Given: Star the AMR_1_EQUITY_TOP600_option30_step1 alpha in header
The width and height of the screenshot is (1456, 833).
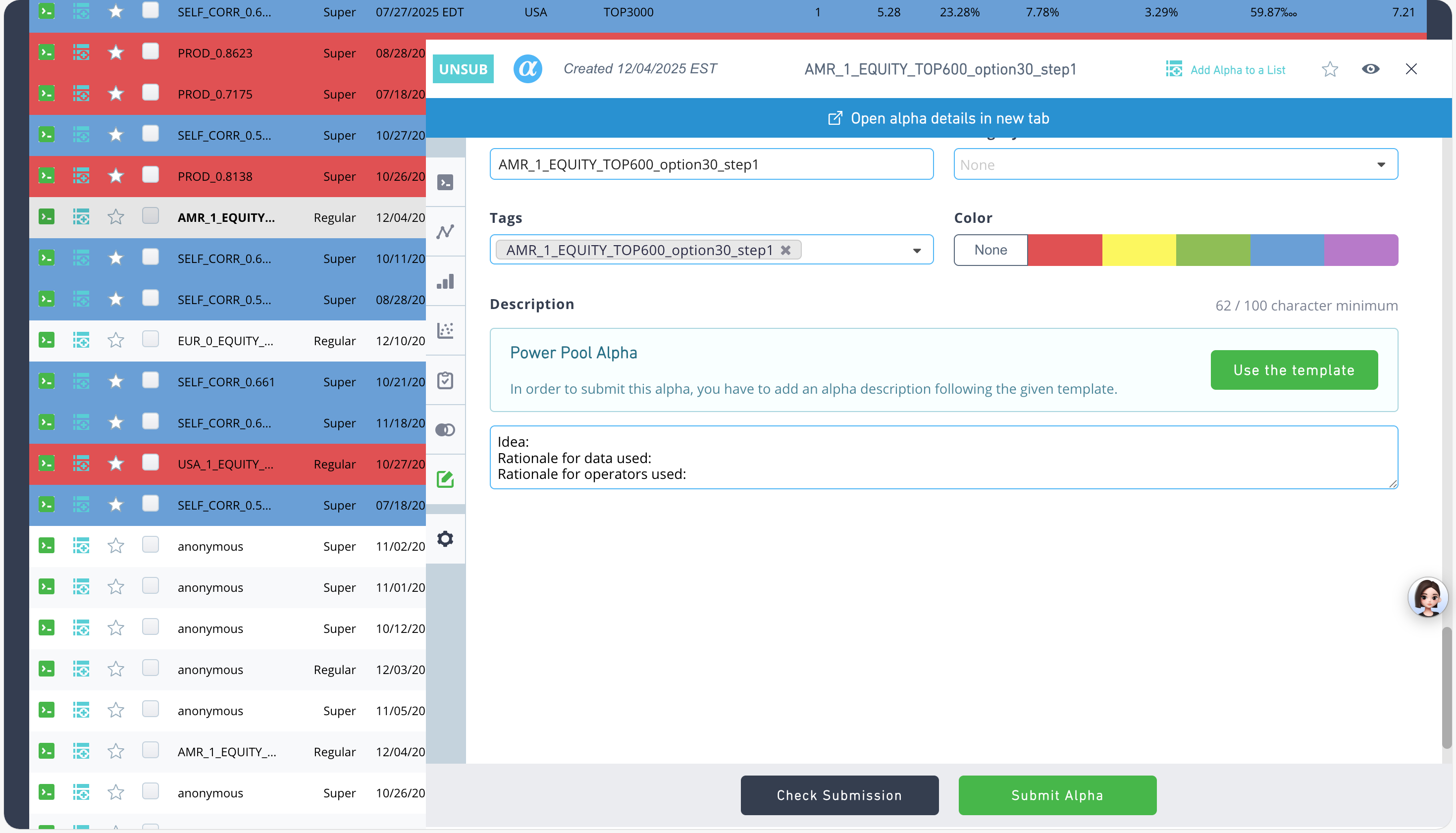Looking at the screenshot, I should 1330,69.
